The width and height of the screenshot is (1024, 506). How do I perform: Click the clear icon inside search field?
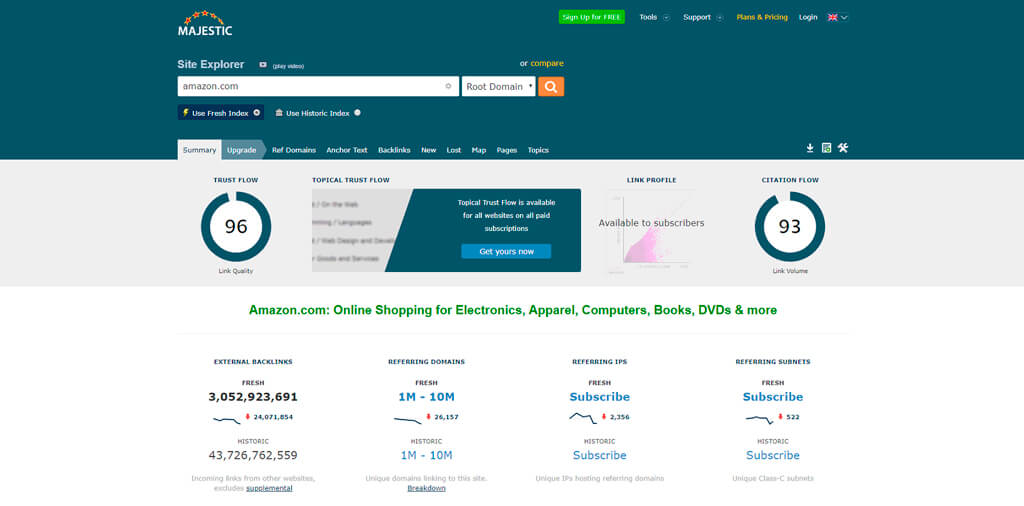point(448,86)
